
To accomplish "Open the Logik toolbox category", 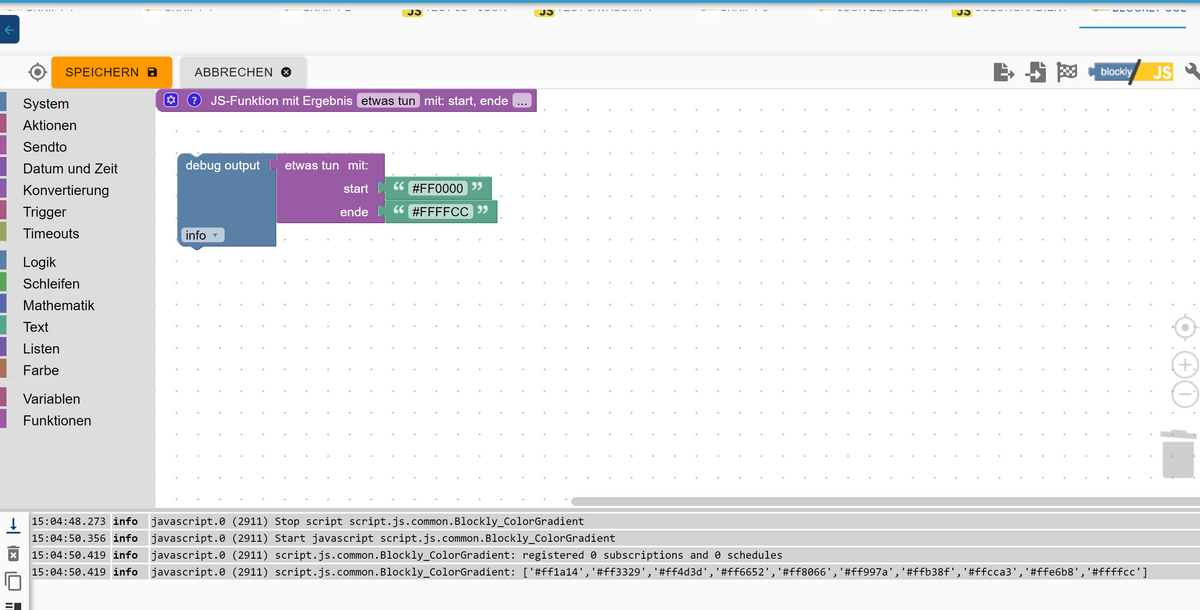I will pyautogui.click(x=77, y=262).
